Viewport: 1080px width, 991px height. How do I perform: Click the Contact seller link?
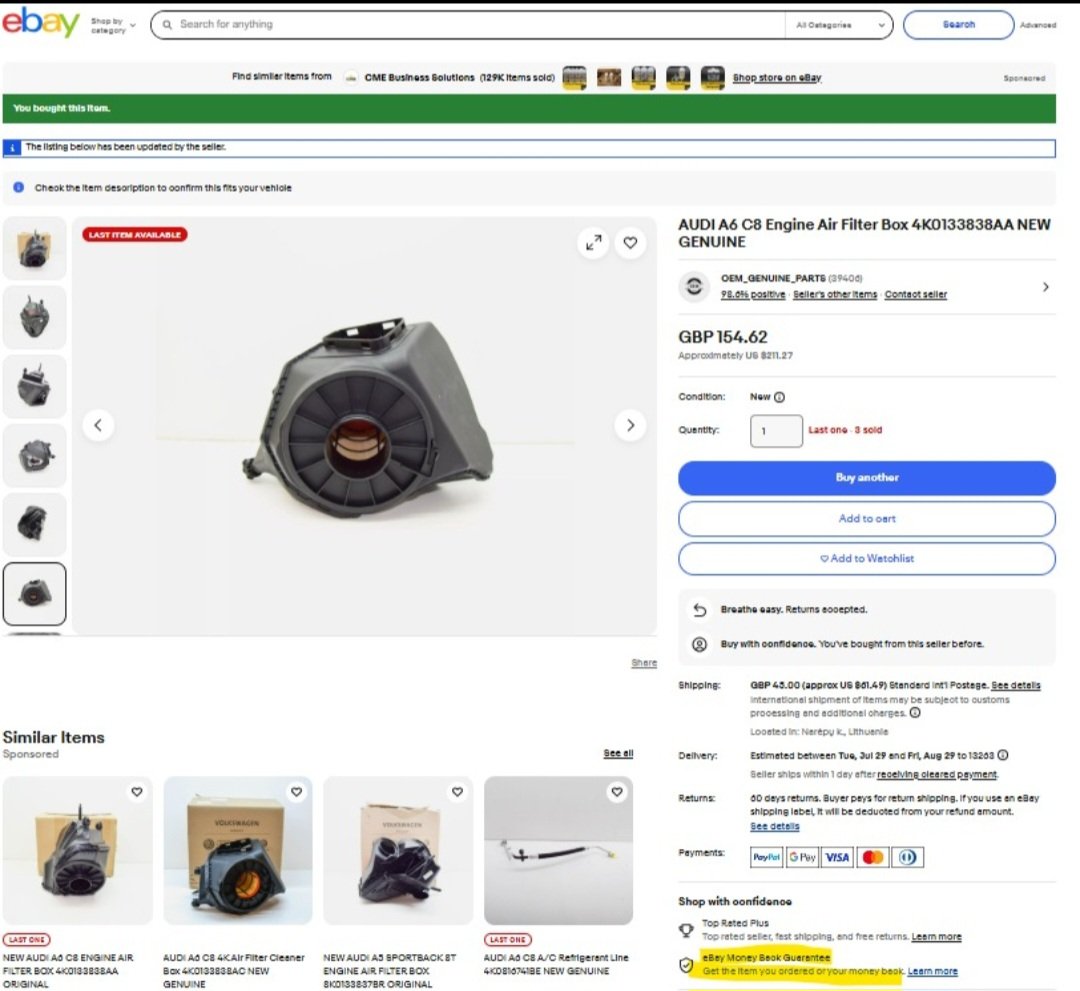tap(915, 295)
